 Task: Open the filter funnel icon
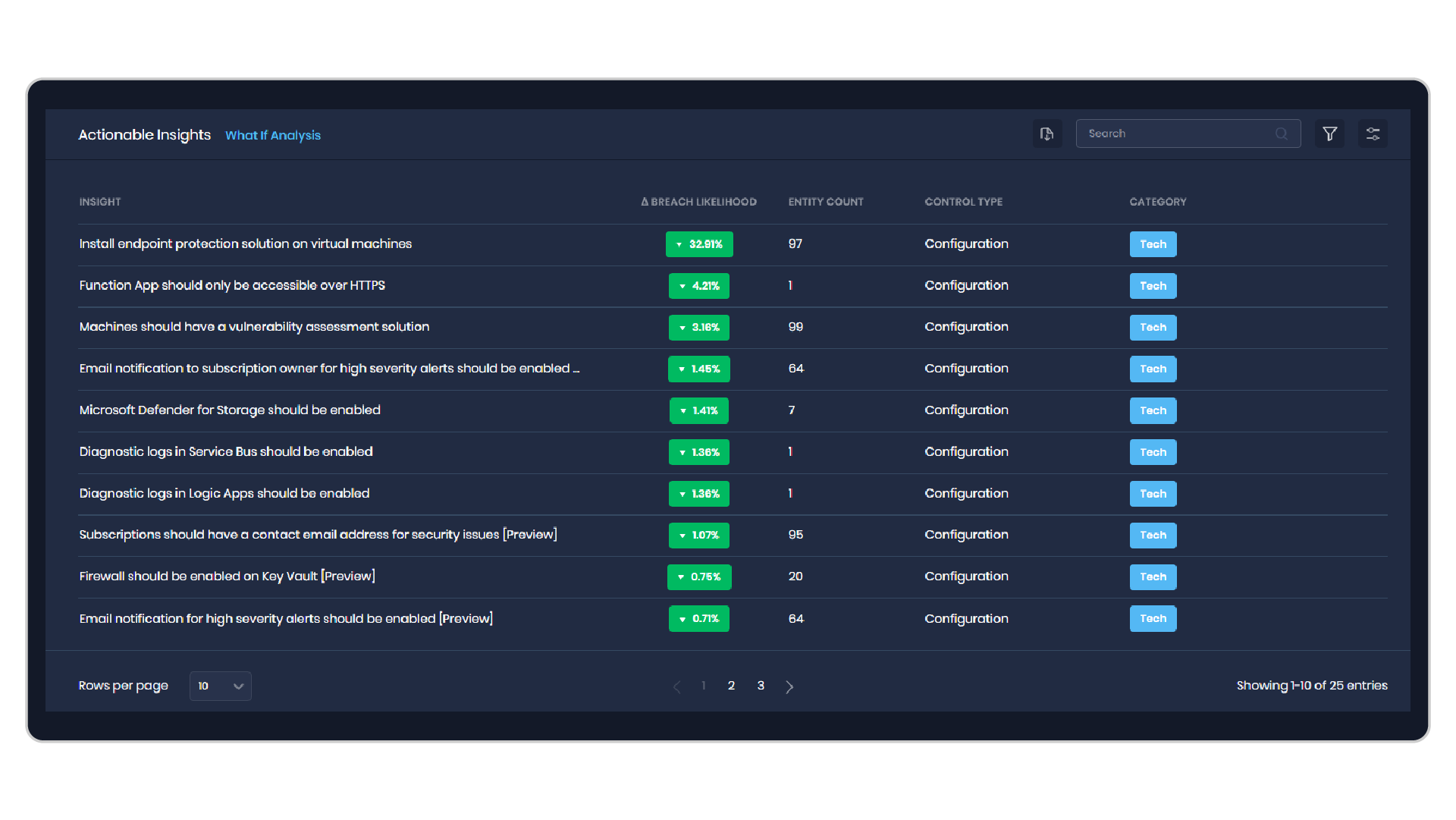[x=1329, y=134]
